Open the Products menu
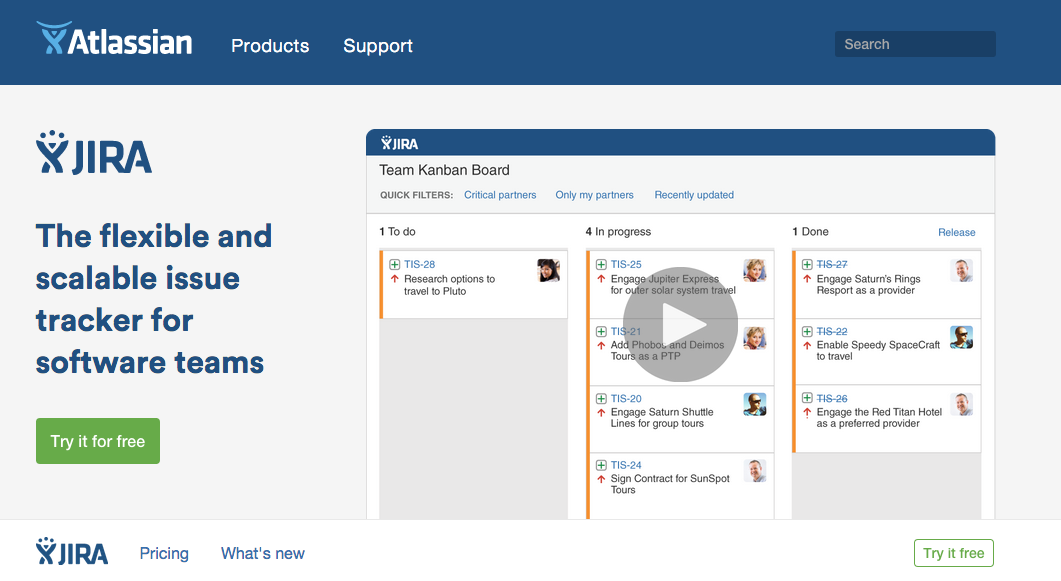 tap(270, 45)
